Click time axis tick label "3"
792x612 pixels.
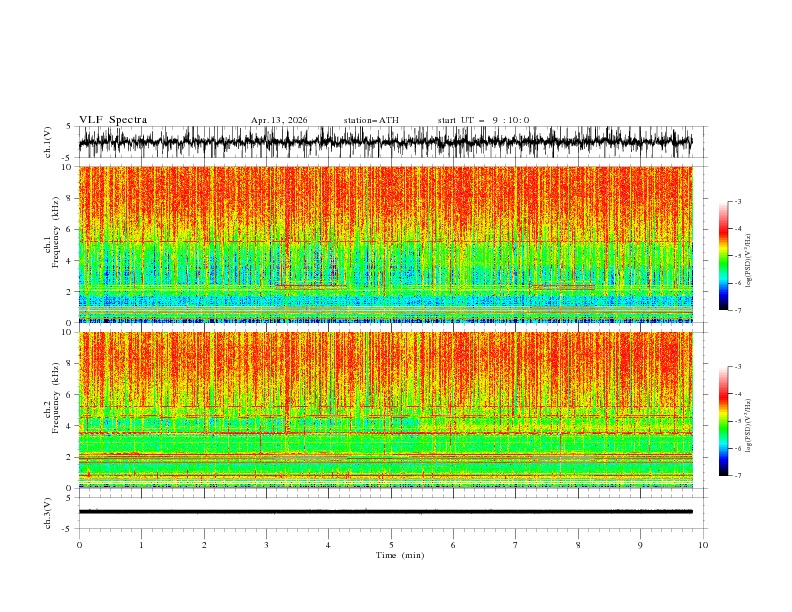pos(266,545)
